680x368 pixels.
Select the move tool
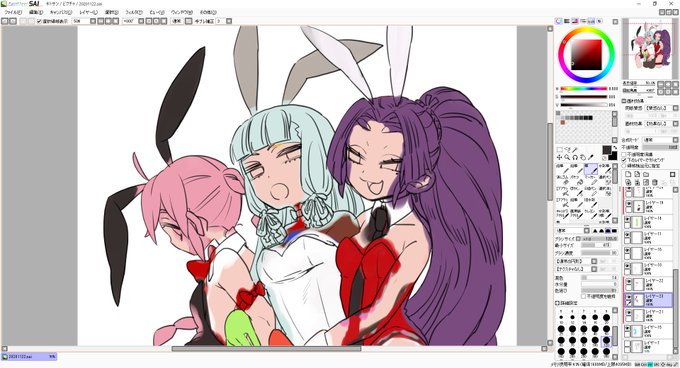pos(559,158)
